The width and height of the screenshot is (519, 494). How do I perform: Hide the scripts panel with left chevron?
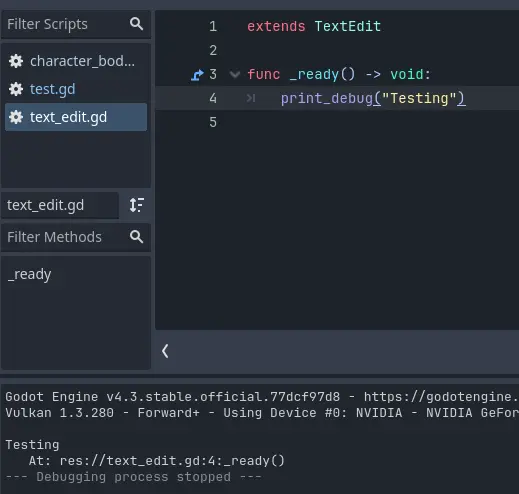click(165, 351)
